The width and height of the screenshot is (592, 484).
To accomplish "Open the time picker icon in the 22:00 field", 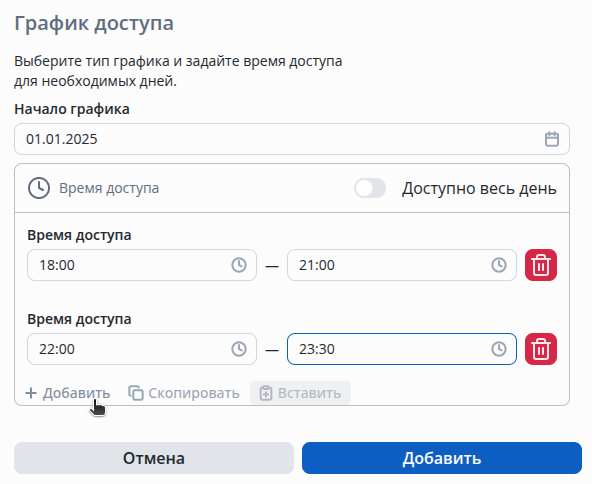I will 239,349.
